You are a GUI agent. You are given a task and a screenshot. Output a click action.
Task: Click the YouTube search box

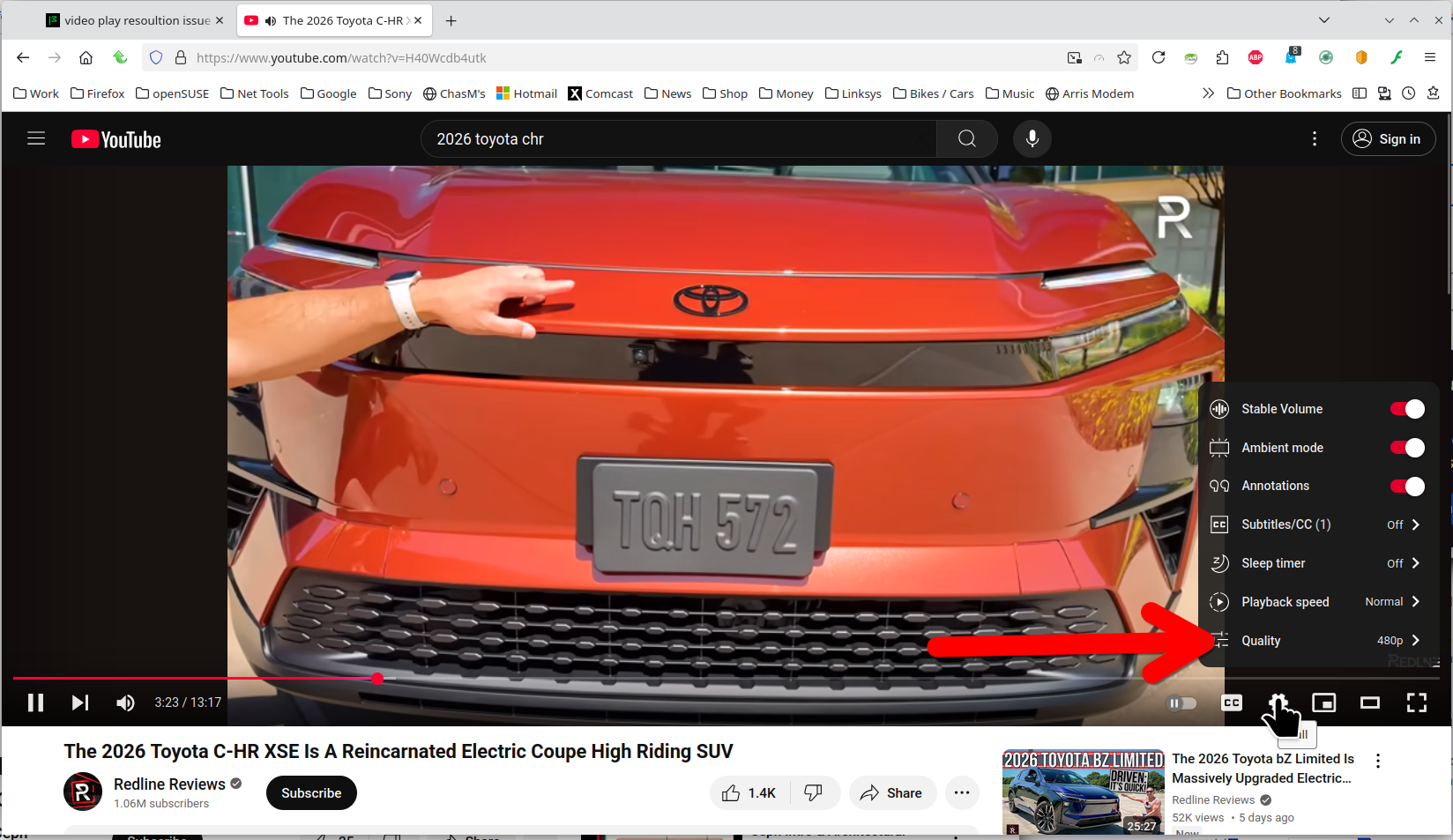point(679,139)
